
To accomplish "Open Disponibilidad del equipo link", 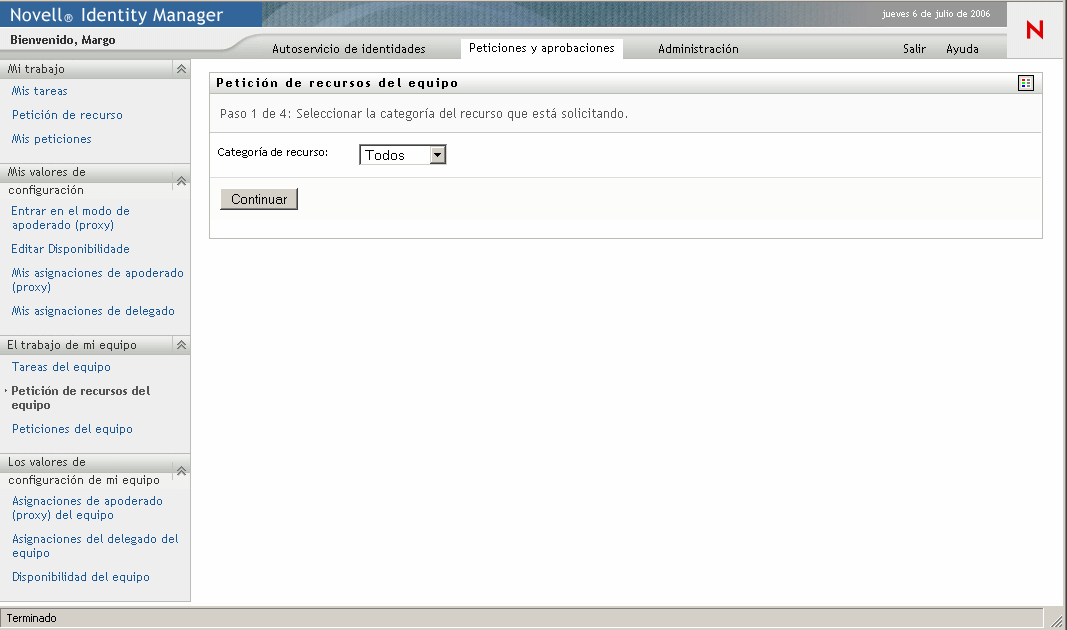I will point(81,577).
